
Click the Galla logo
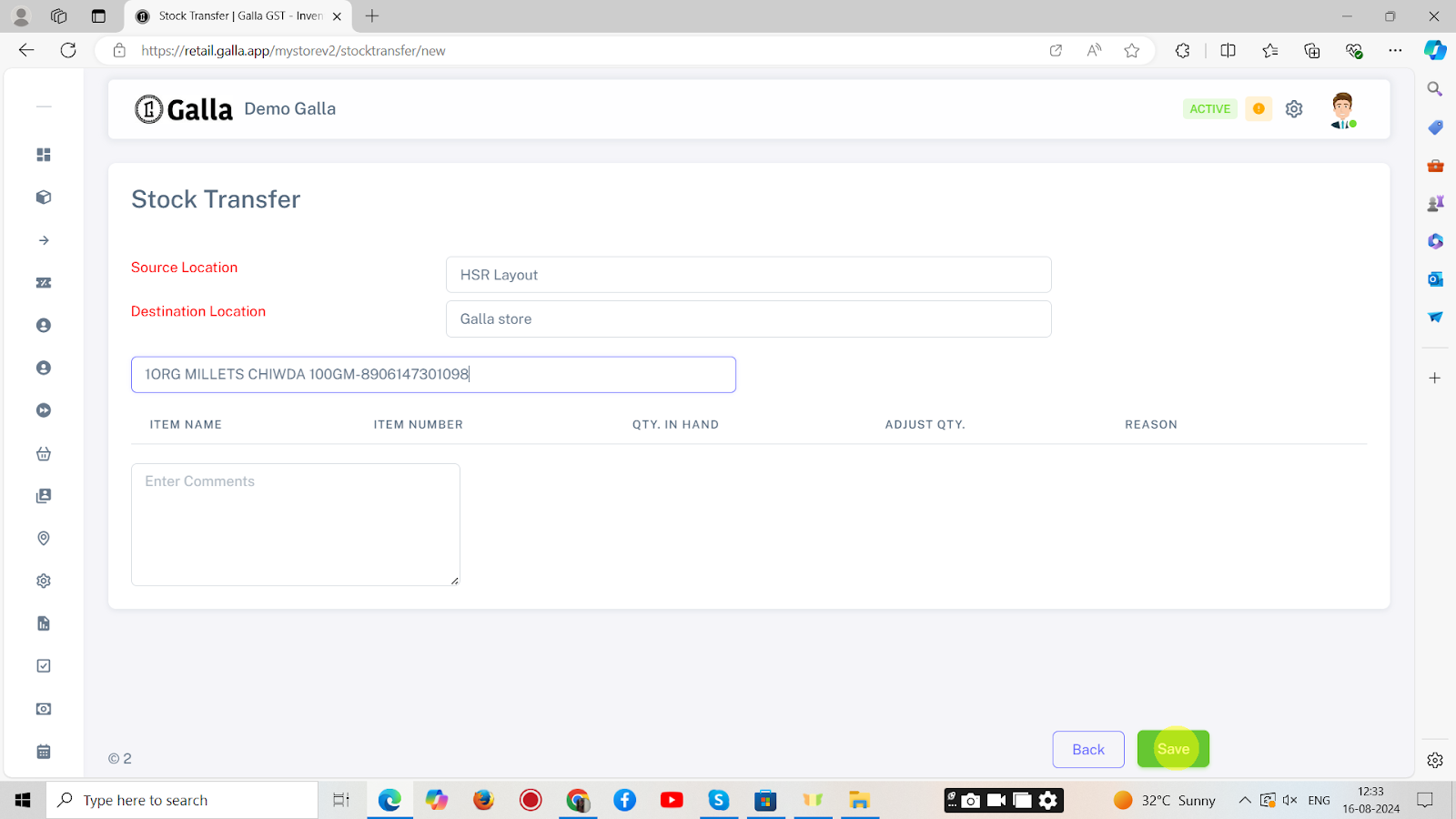point(184,109)
